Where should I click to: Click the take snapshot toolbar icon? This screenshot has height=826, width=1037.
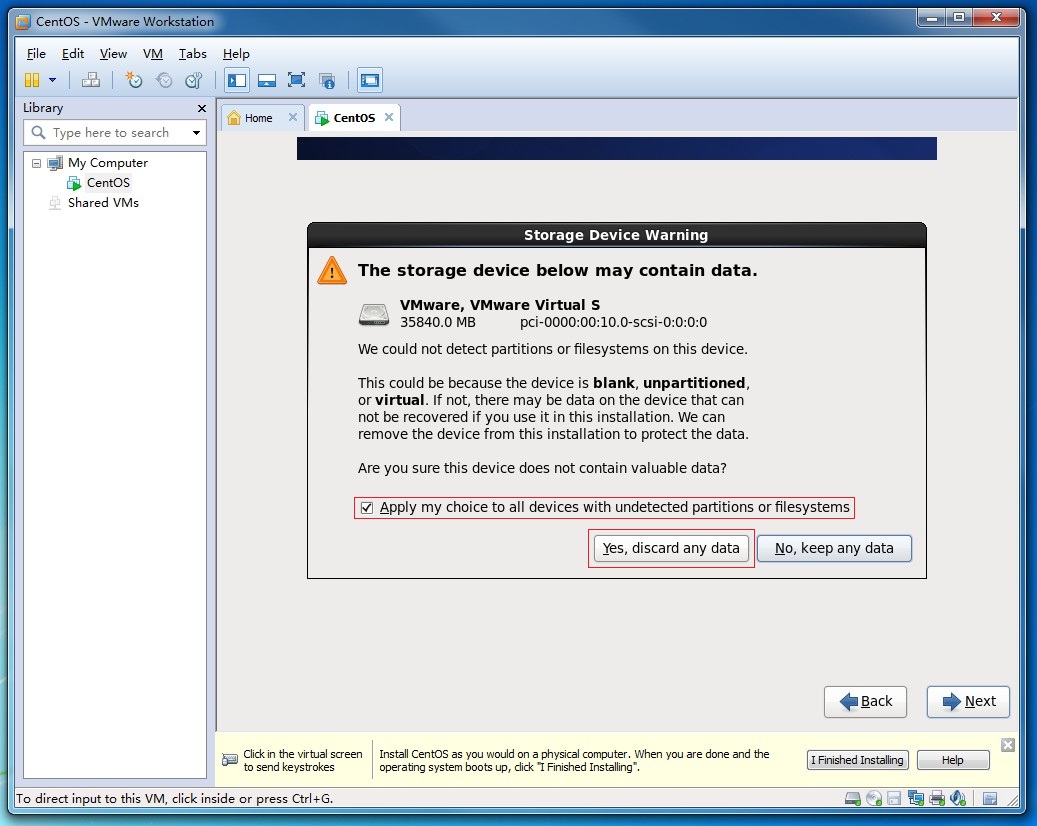[x=134, y=81]
